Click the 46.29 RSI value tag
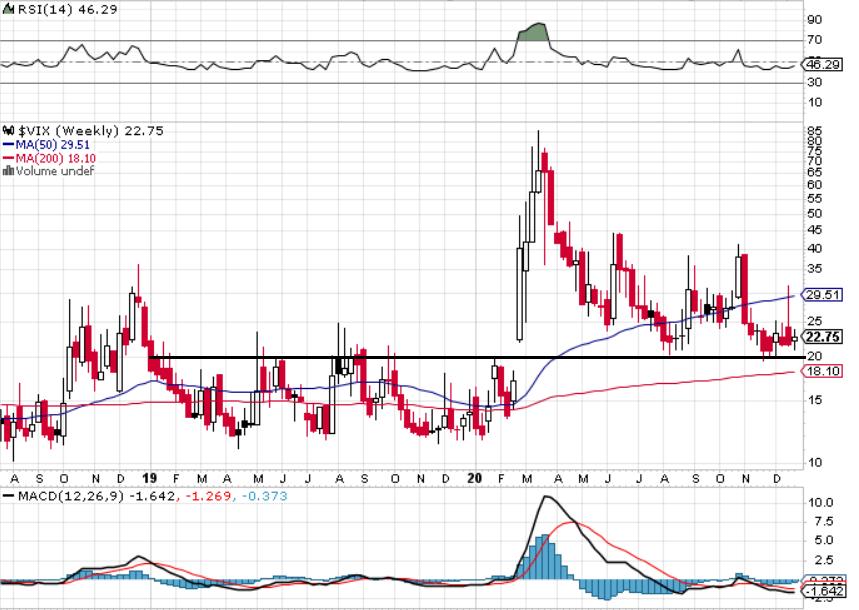Viewport: 859px width, 610px height. pyautogui.click(x=823, y=65)
